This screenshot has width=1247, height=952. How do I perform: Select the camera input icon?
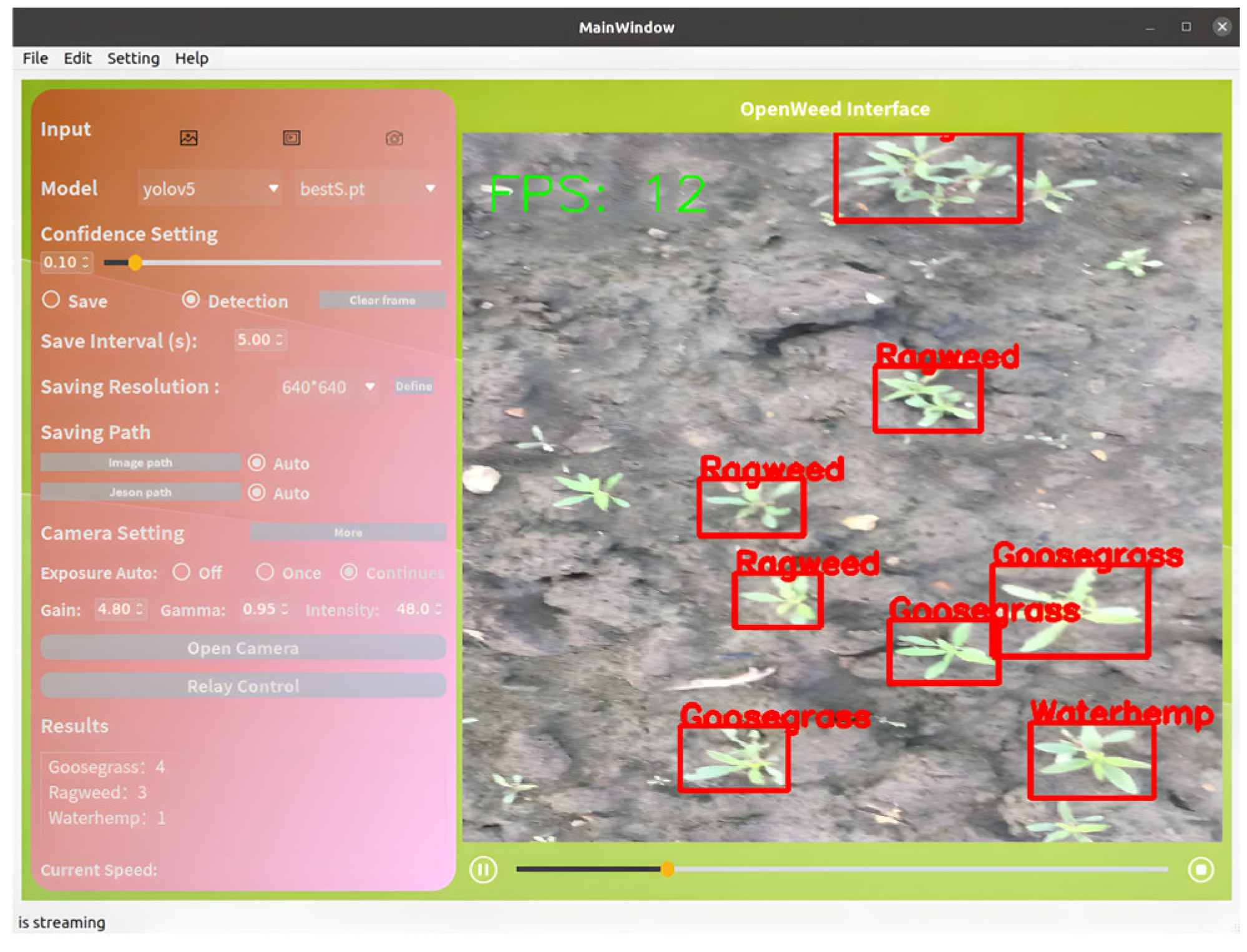point(394,138)
